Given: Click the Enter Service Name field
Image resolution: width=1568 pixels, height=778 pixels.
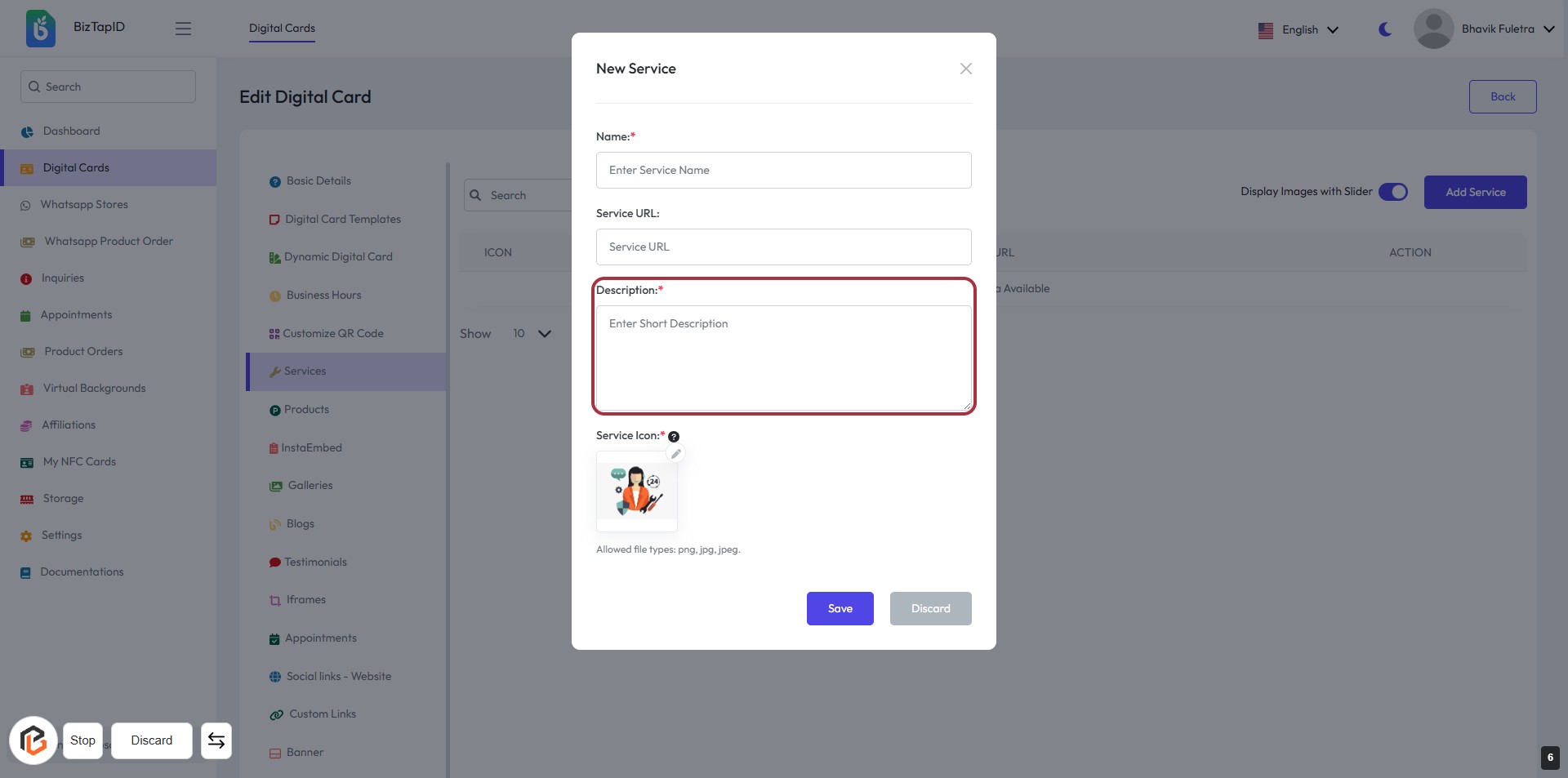Looking at the screenshot, I should pyautogui.click(x=783, y=170).
